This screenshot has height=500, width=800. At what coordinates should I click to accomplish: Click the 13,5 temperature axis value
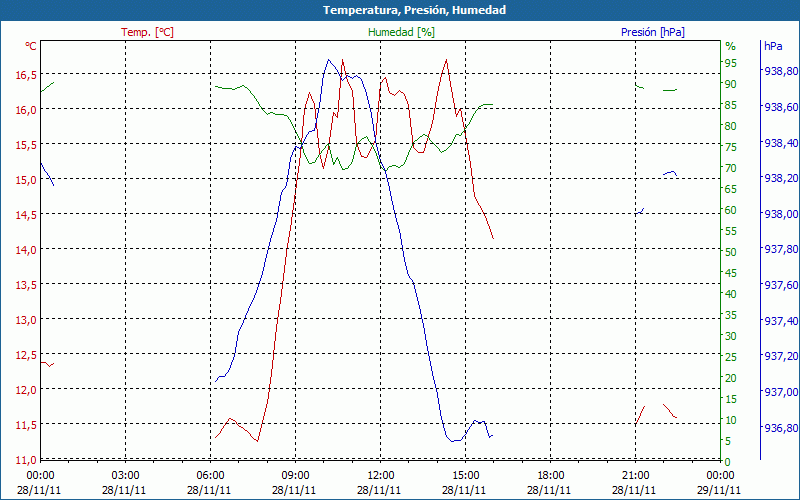27,285
